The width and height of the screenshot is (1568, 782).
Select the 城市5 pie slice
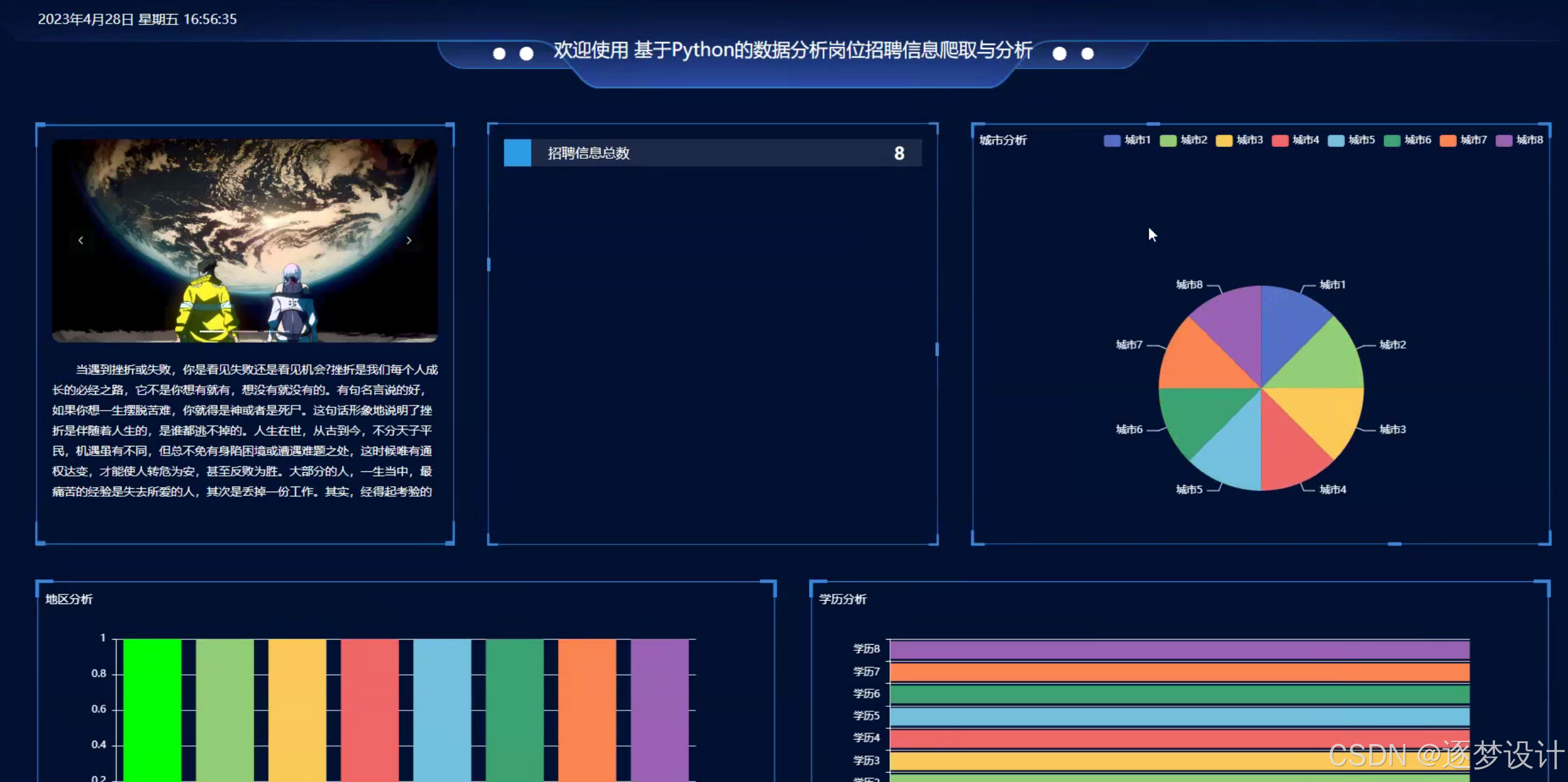[x=1236, y=448]
